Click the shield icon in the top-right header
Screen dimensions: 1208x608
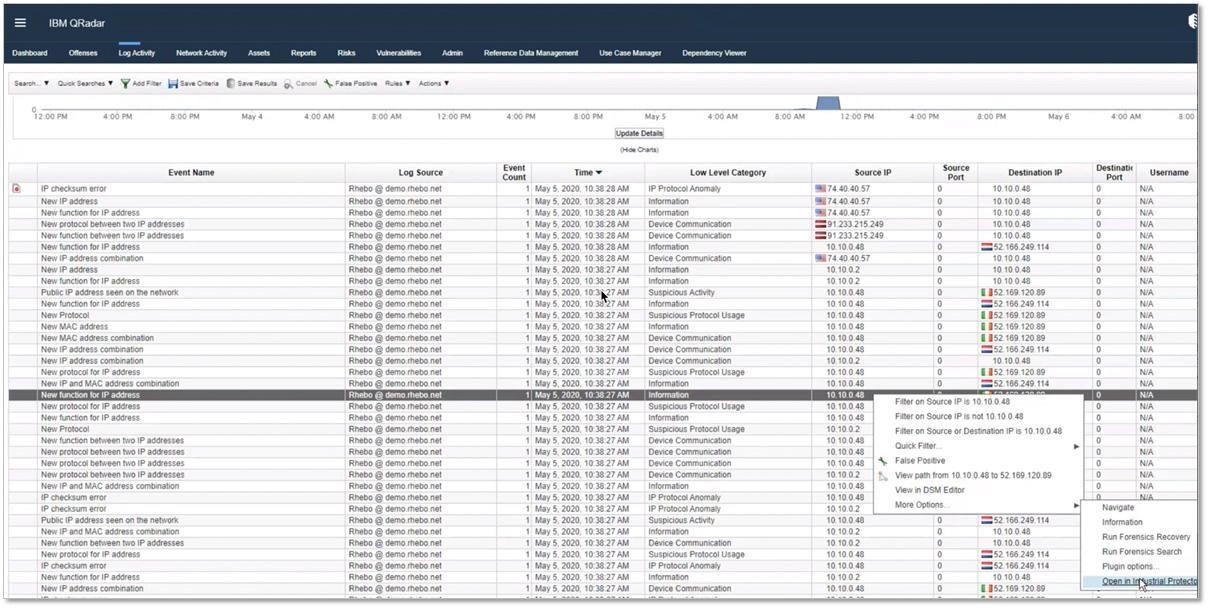point(1192,21)
